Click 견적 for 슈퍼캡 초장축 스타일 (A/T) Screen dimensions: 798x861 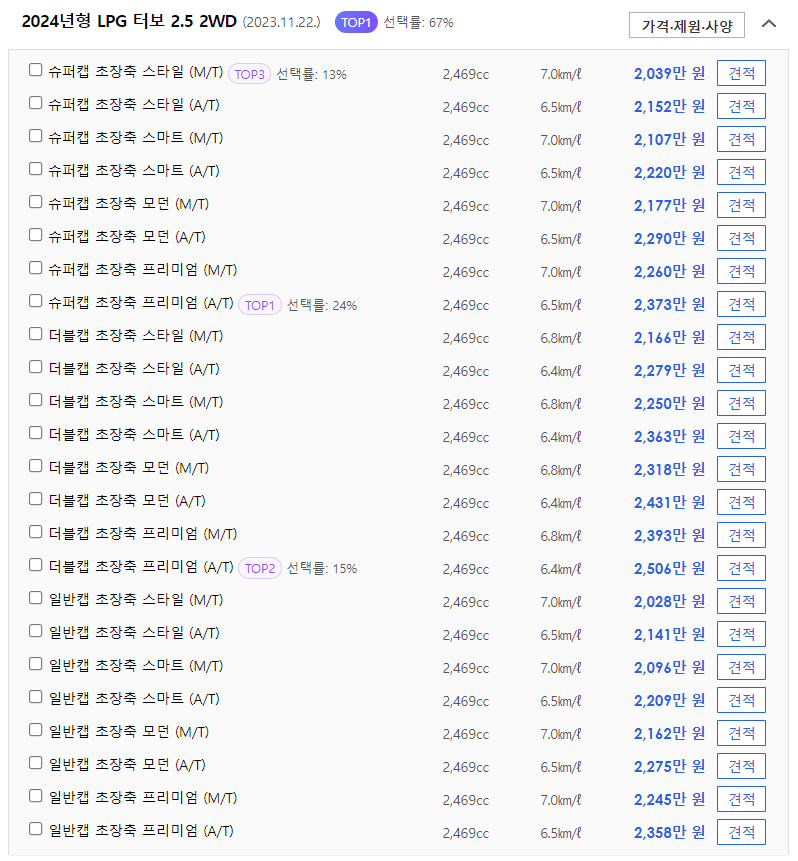pos(741,106)
